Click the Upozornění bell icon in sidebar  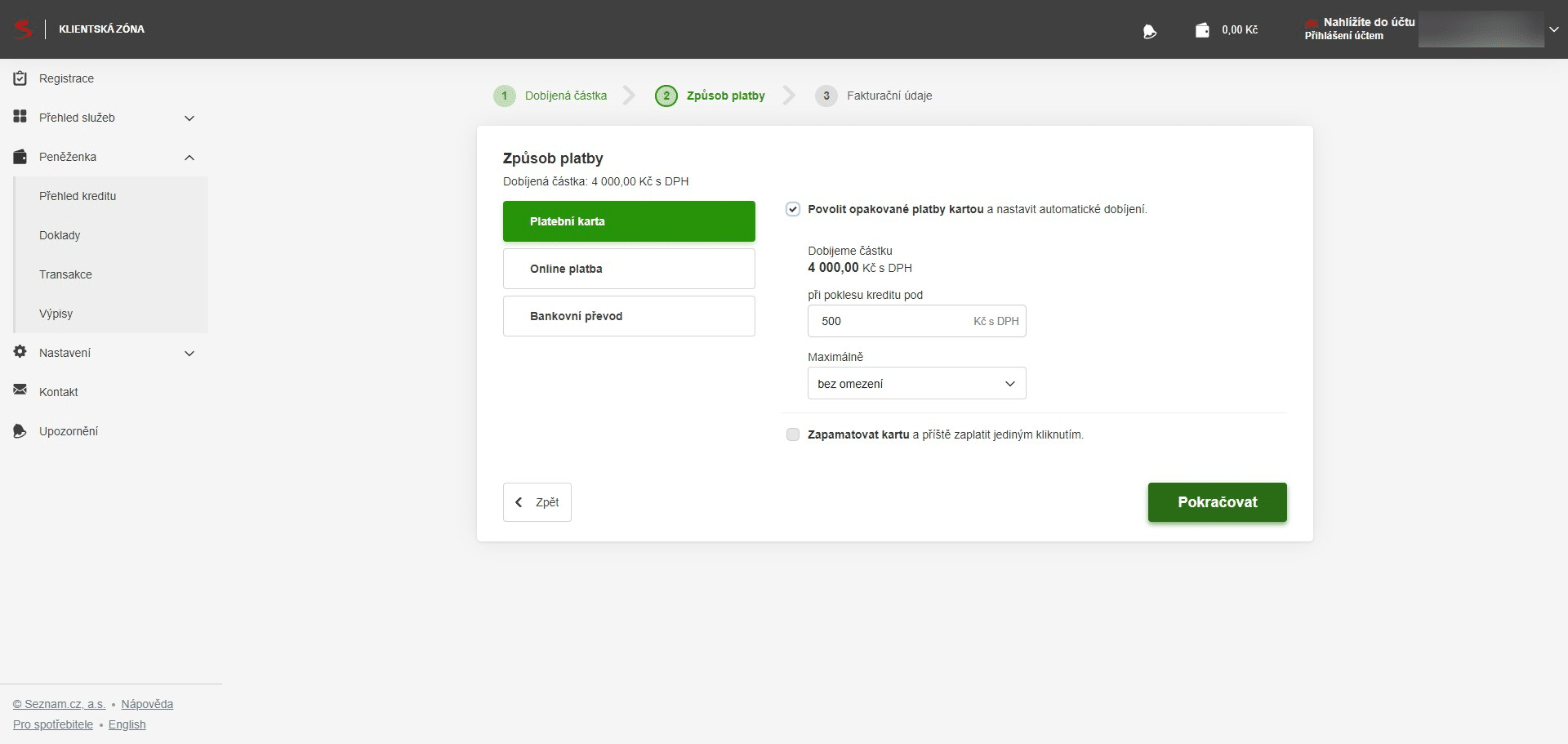[20, 430]
